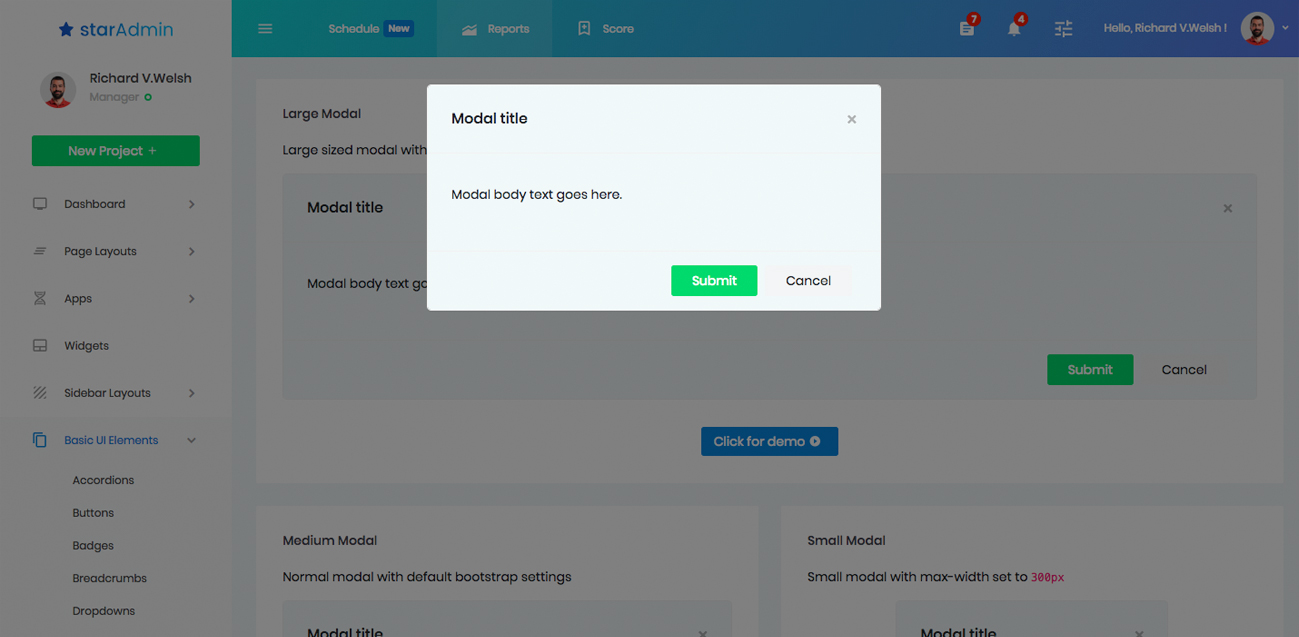Click the Dashboard monitor icon in sidebar
This screenshot has width=1299, height=637.
(x=40, y=204)
